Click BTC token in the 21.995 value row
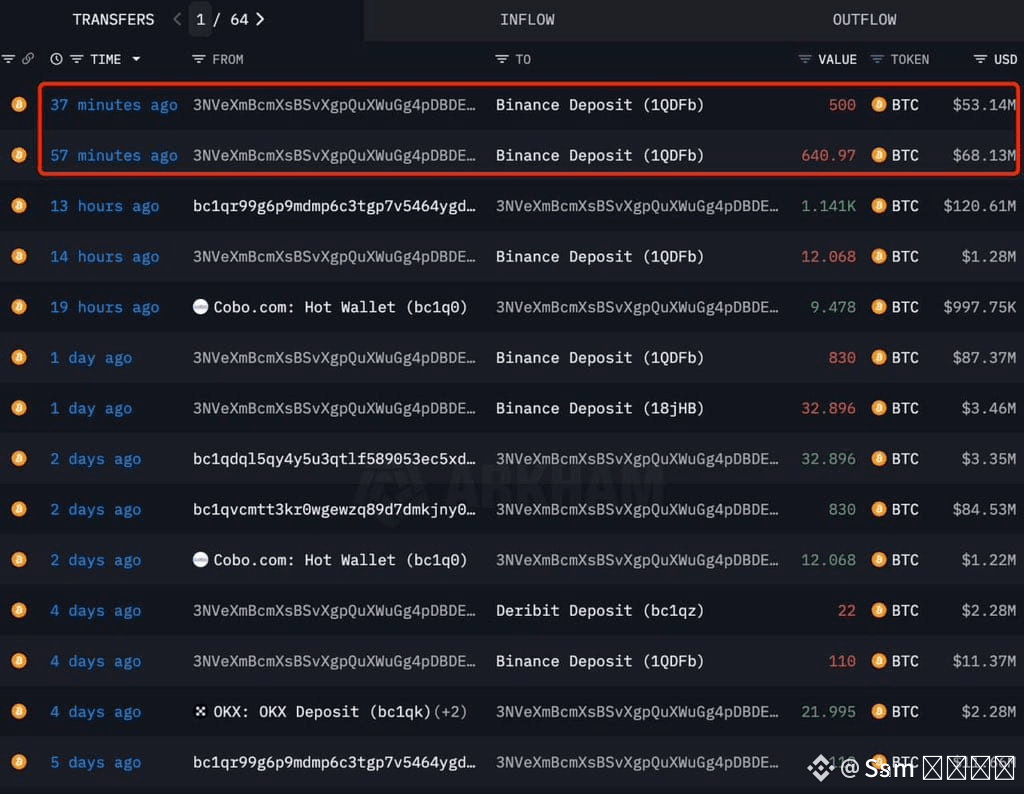This screenshot has height=794, width=1024. coord(895,712)
